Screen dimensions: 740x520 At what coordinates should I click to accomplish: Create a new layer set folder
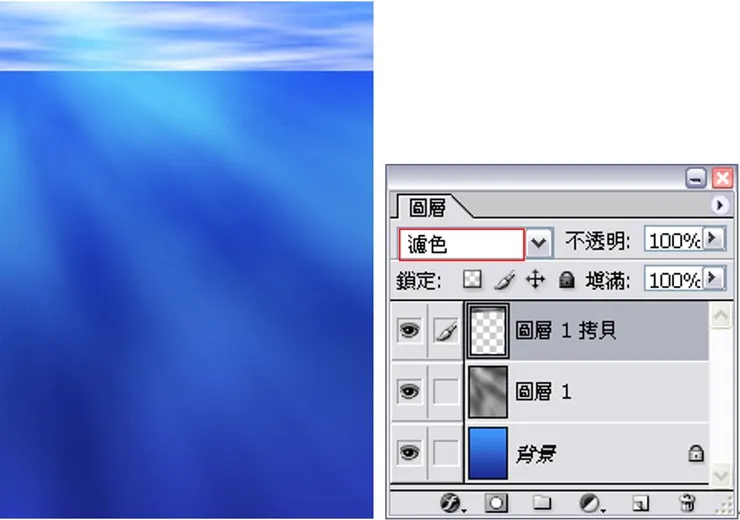(542, 502)
